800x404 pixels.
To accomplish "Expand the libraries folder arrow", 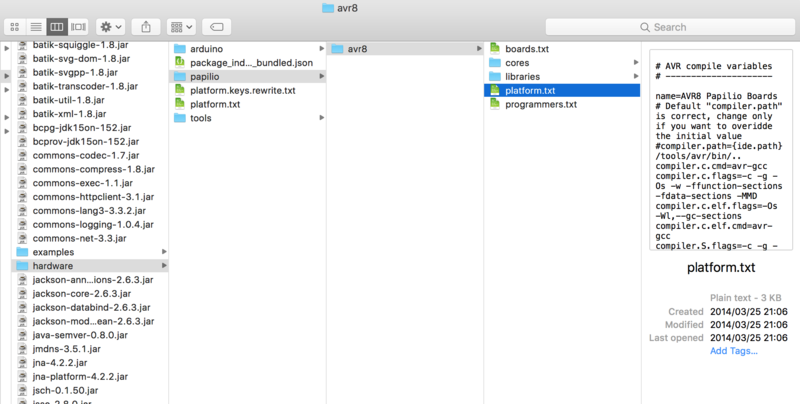I will (636, 76).
